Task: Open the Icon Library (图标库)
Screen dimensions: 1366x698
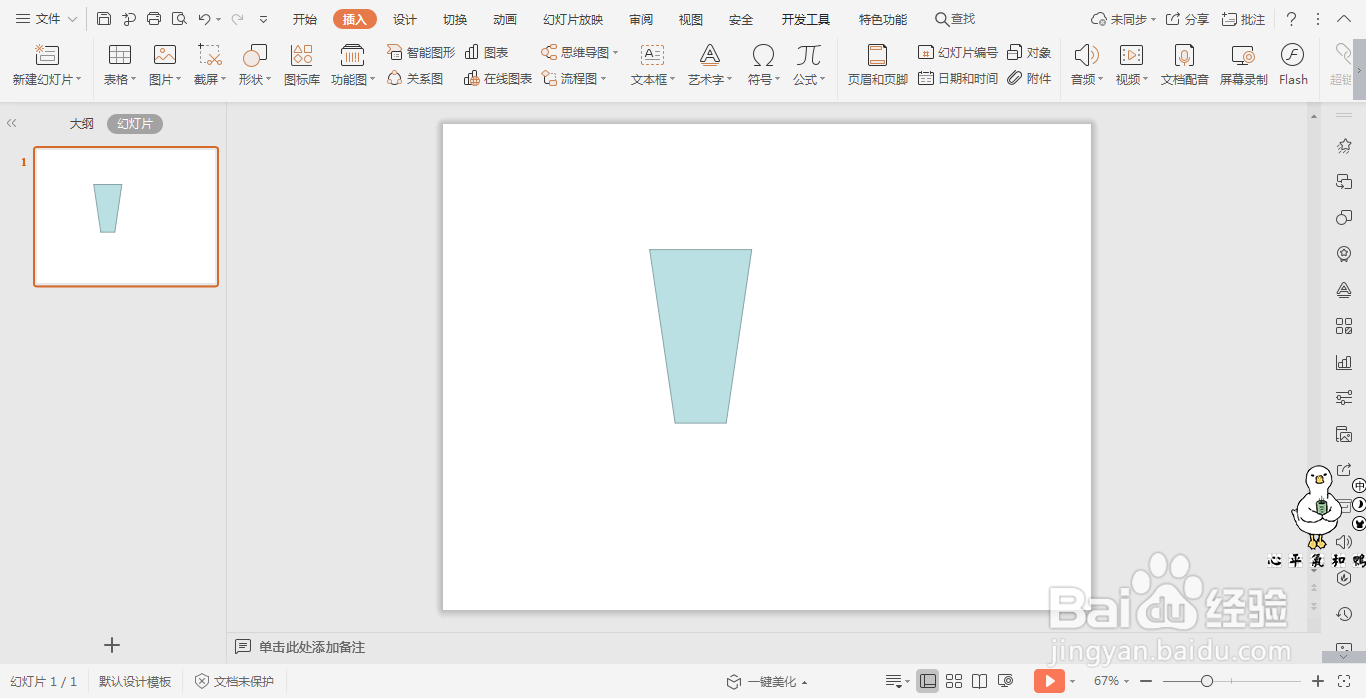Action: (302, 65)
